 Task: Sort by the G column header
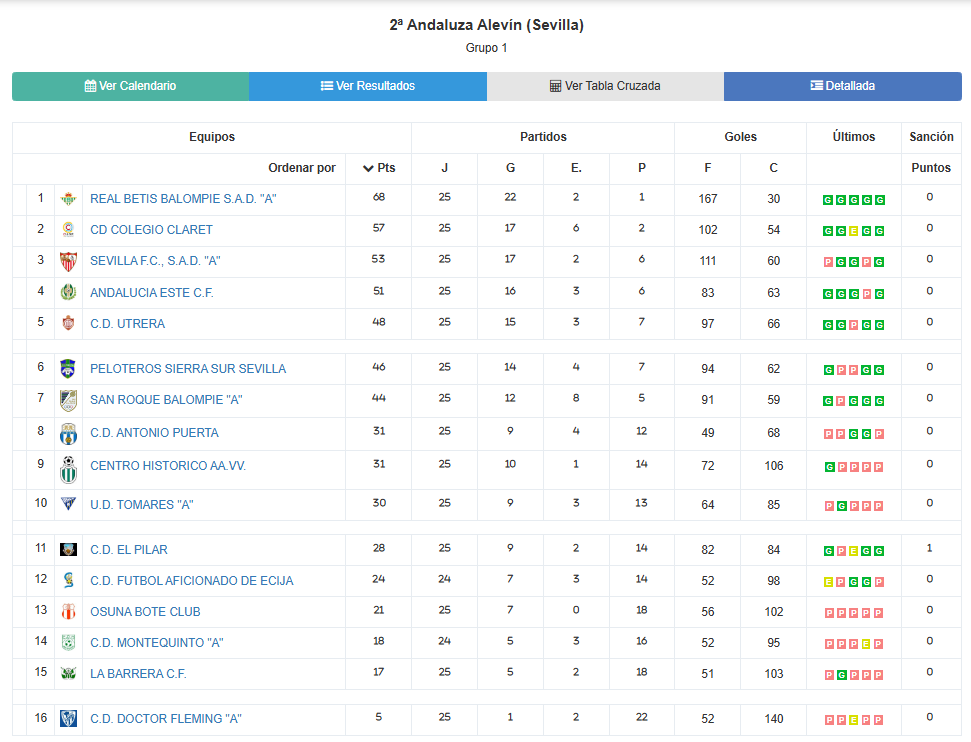[510, 168]
